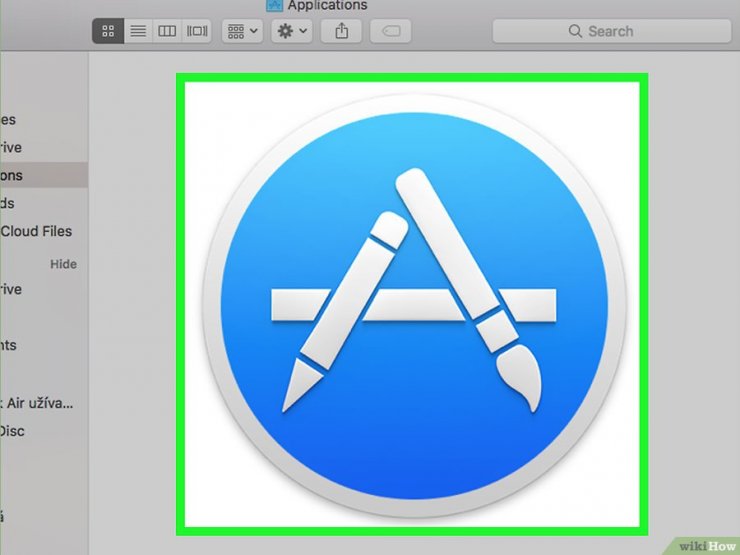
Task: Select the sidebar item ending in 'es'
Action: click(x=8, y=120)
